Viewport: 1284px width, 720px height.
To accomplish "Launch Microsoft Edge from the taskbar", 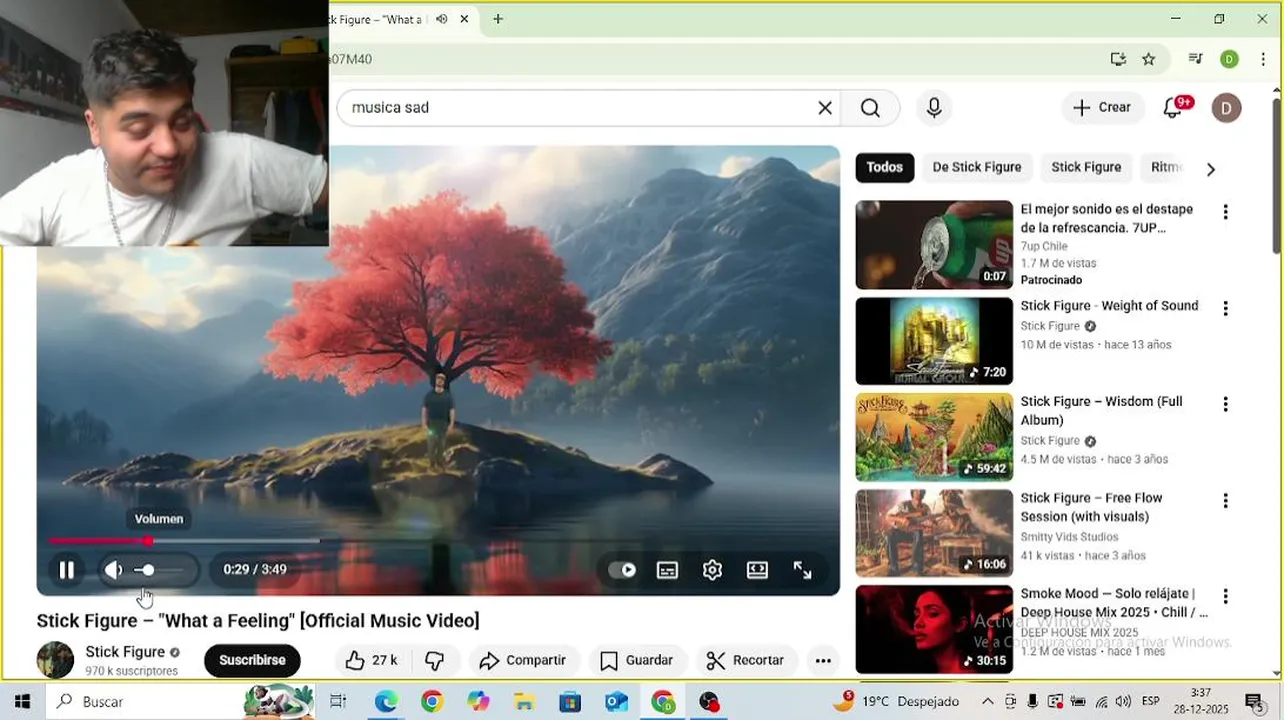I will pyautogui.click(x=386, y=702).
